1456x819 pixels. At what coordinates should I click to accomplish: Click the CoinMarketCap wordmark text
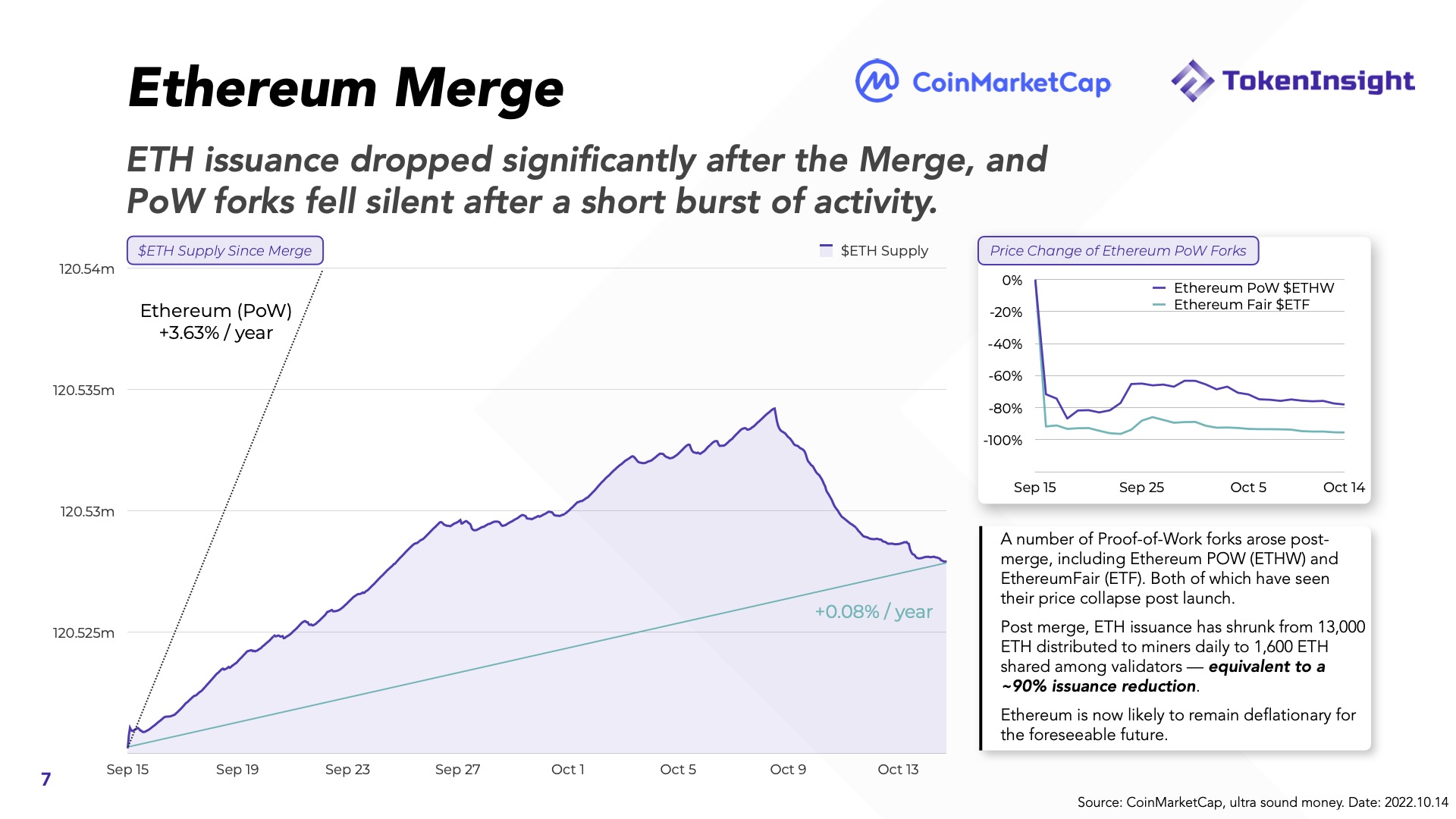[1011, 83]
